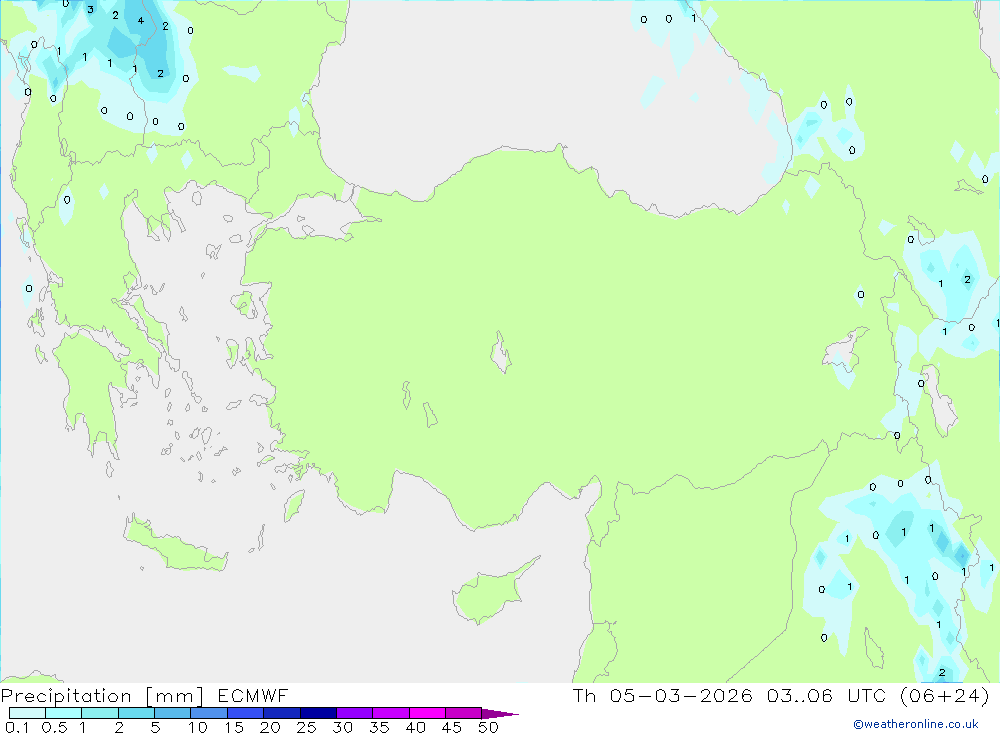The height and width of the screenshot is (733, 1000).
Task: Click the 5–10 mm legend color swatch
Action: coord(173,713)
